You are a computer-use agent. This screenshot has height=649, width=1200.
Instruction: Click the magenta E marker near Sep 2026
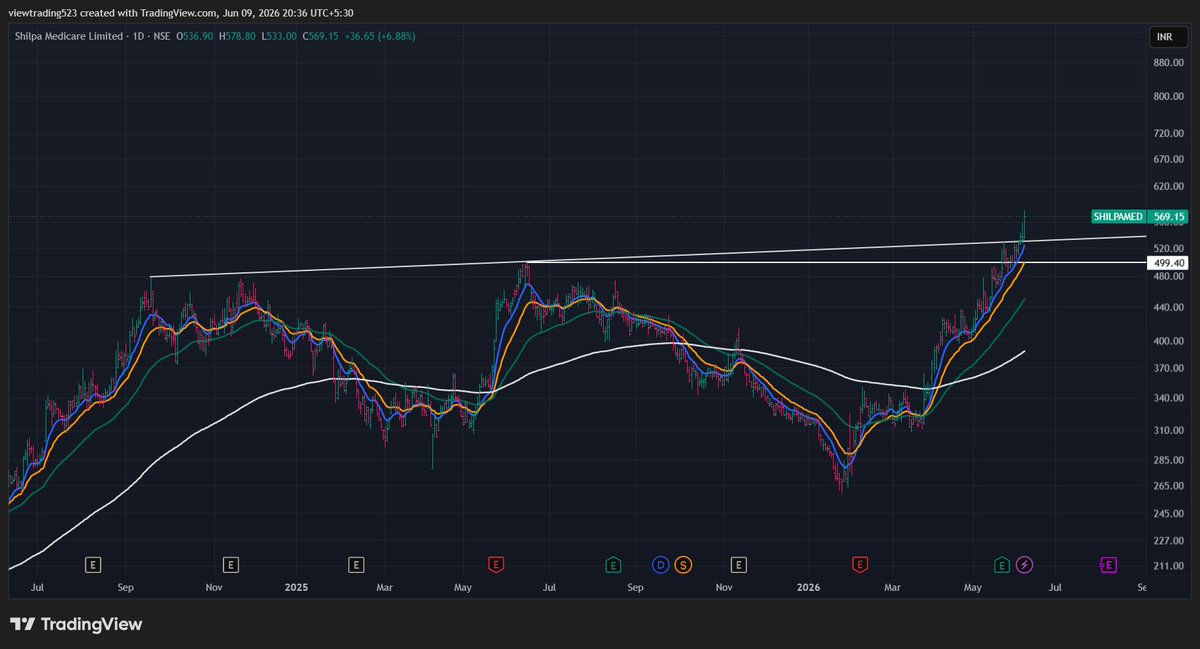tap(1108, 565)
